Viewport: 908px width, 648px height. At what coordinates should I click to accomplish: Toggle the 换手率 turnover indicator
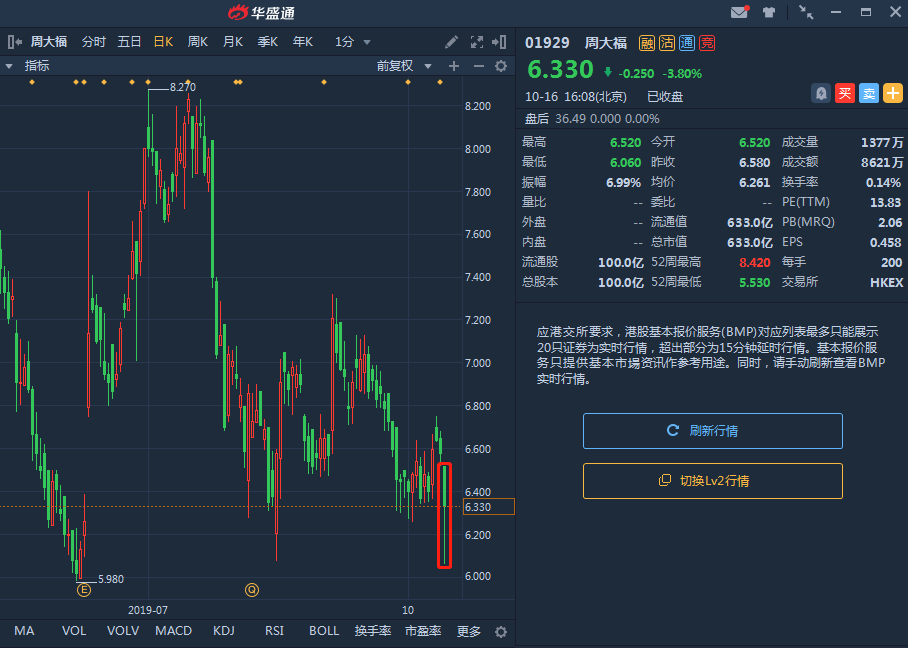[373, 631]
